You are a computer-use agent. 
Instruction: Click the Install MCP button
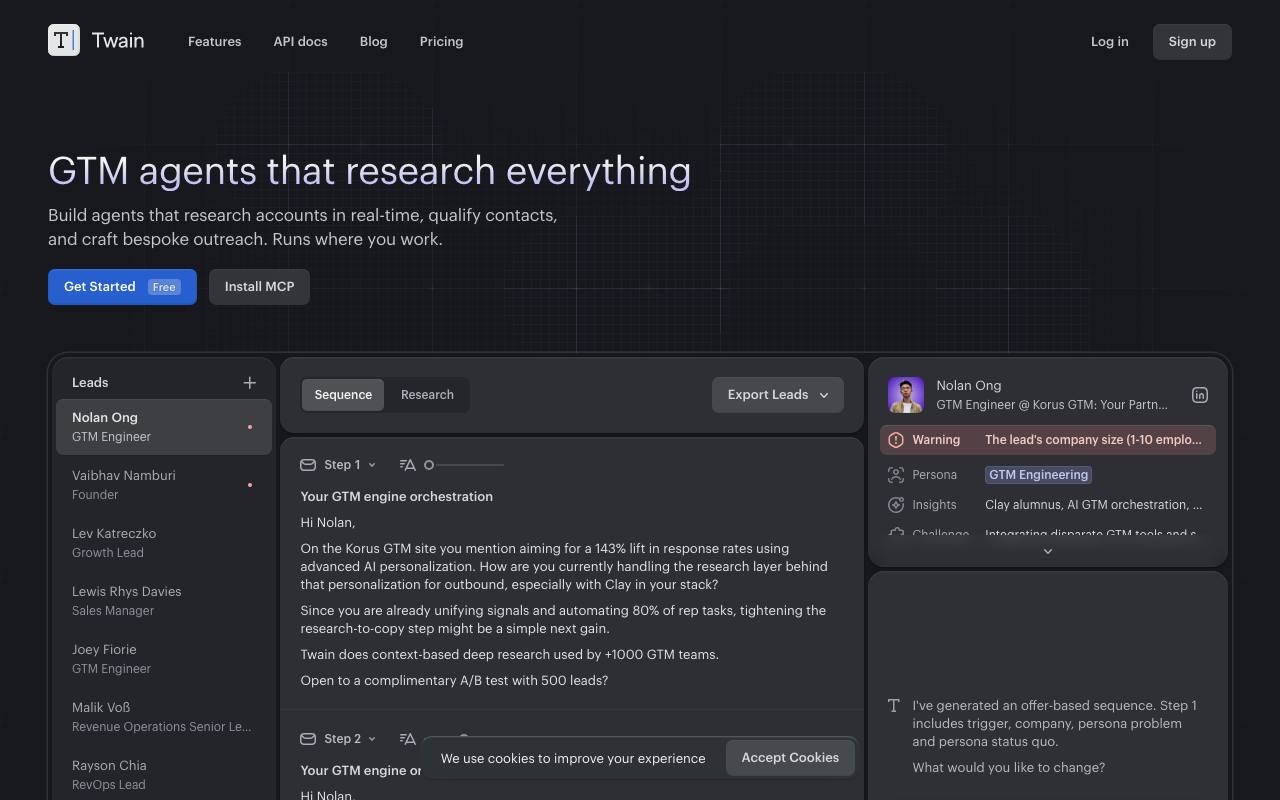[x=259, y=286]
